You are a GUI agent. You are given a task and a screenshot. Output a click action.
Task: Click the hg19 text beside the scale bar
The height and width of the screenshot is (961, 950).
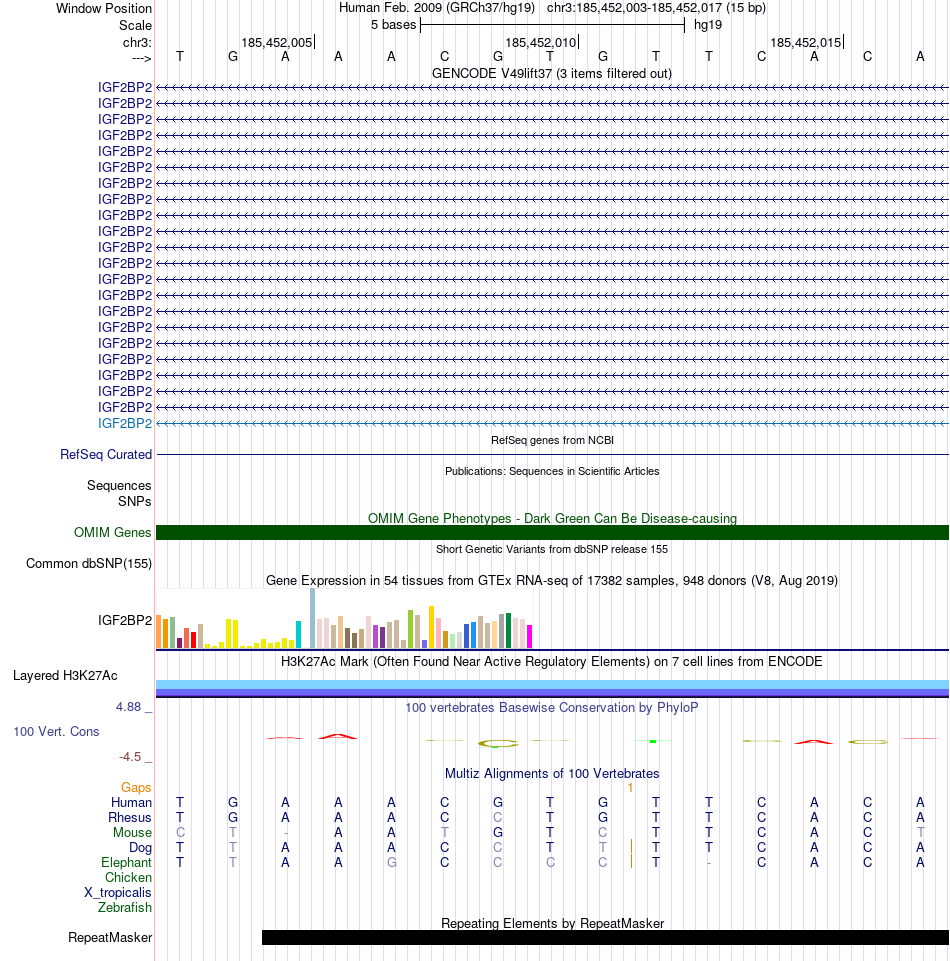tap(708, 25)
